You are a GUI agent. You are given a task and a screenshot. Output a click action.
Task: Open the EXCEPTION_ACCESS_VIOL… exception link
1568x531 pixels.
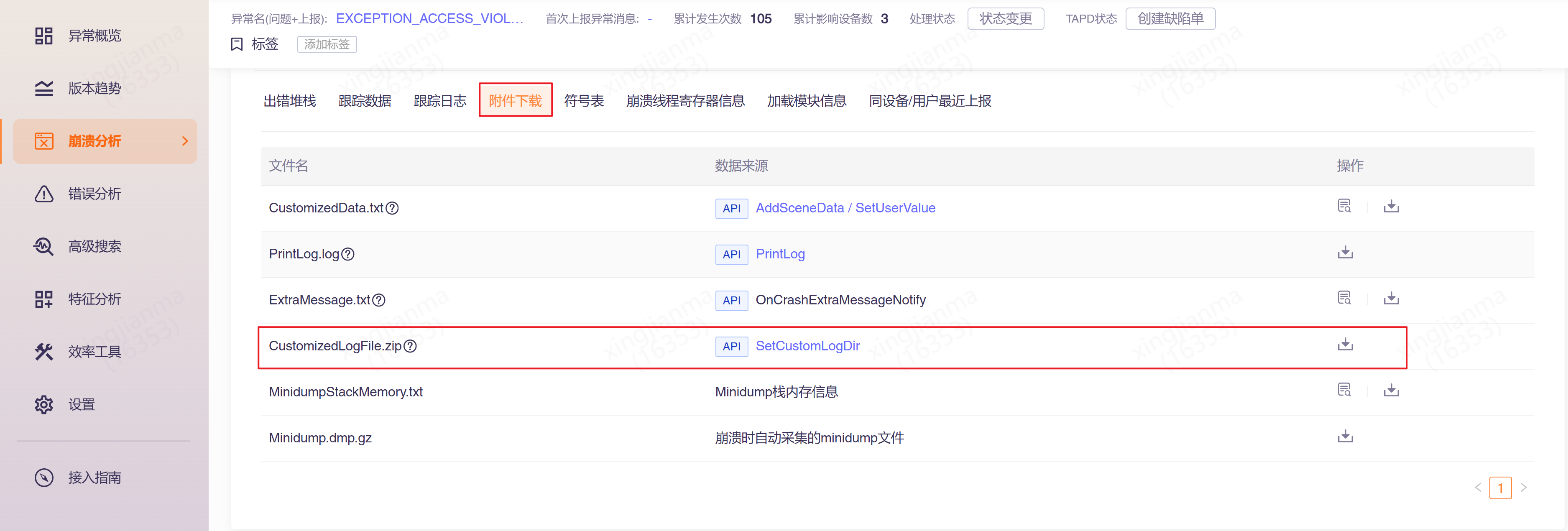point(430,19)
